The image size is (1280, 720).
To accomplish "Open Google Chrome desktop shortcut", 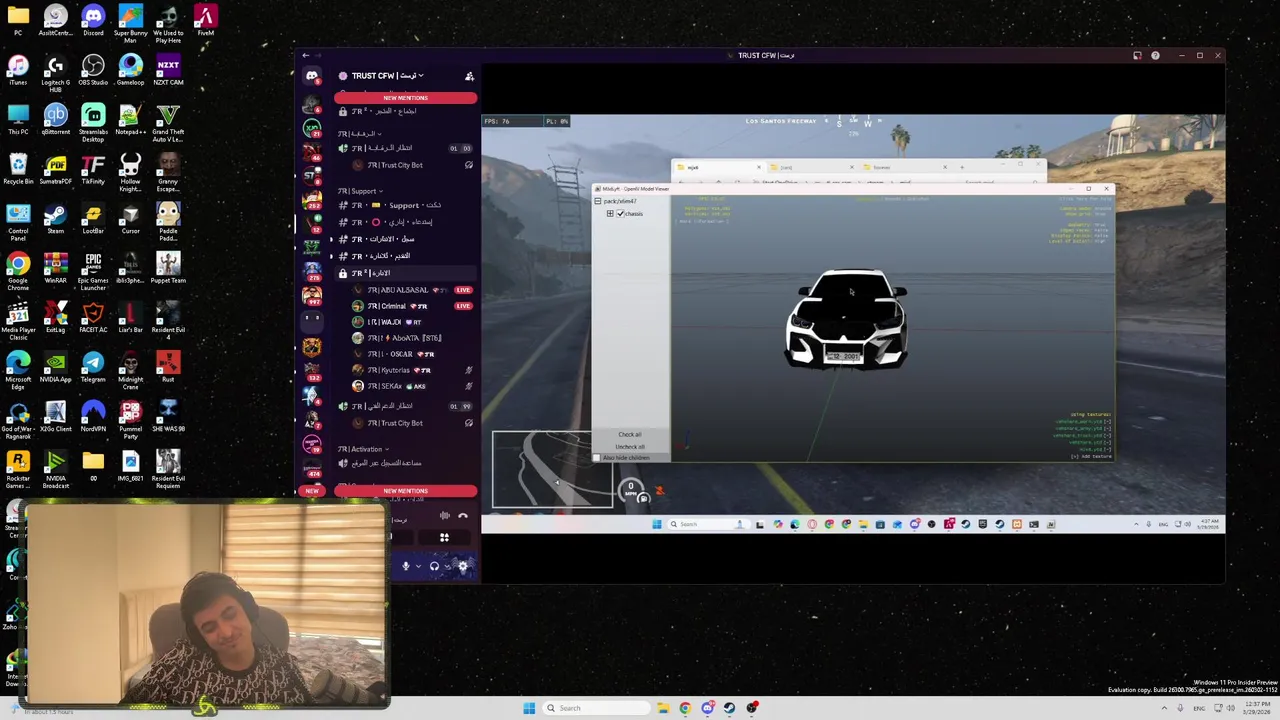I will point(18,270).
